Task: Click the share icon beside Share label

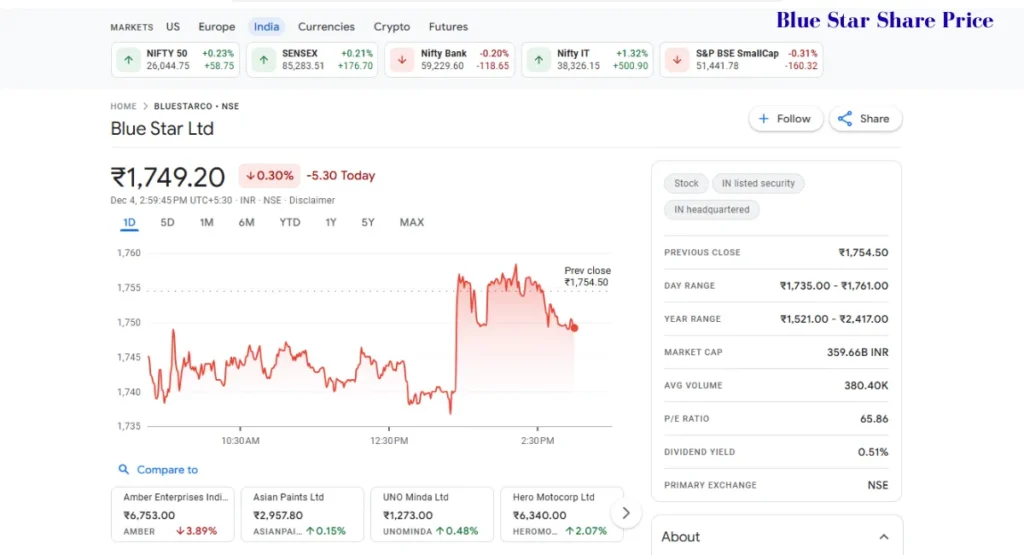Action: [x=845, y=119]
